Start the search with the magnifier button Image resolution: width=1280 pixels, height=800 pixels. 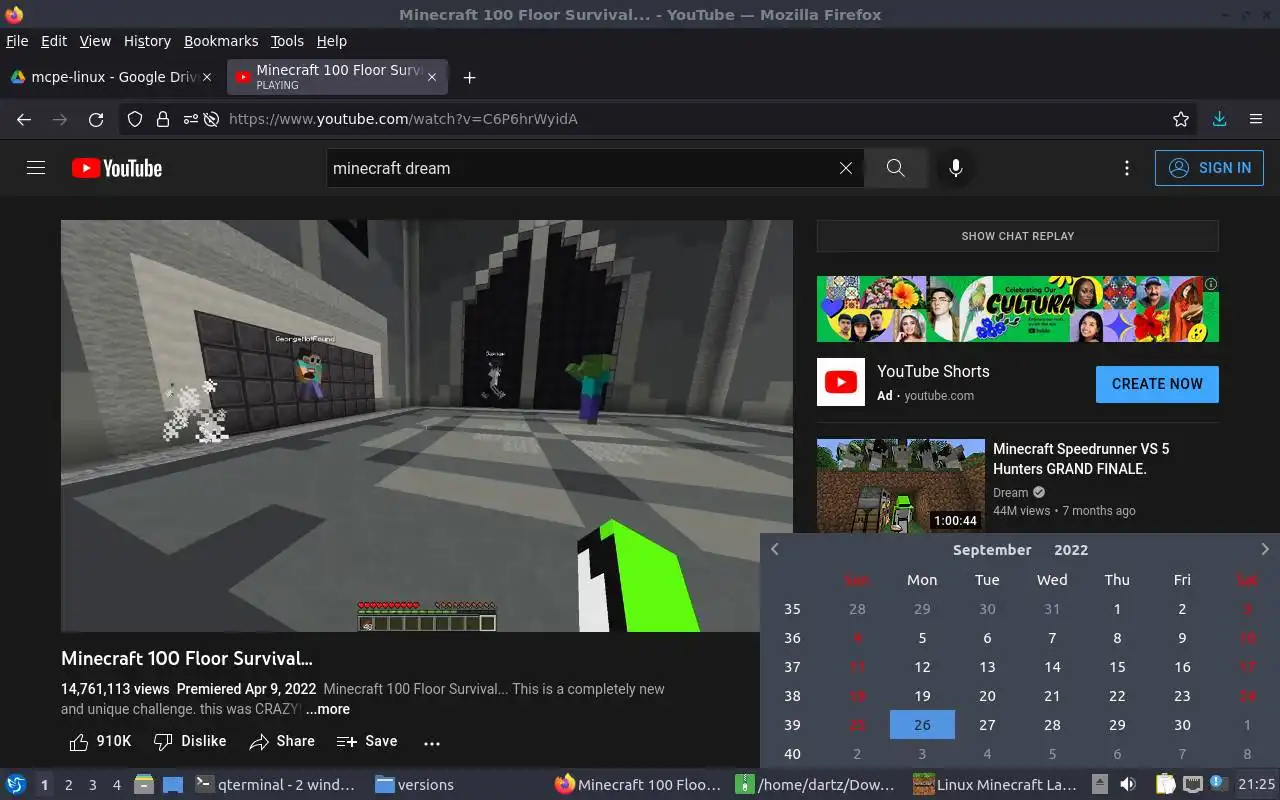(x=896, y=168)
